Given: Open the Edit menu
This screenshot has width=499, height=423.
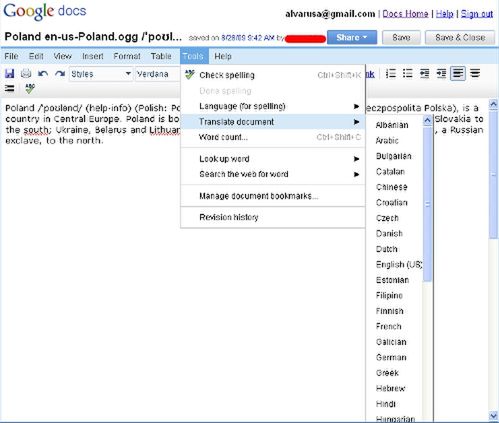Looking at the screenshot, I should (x=36, y=56).
